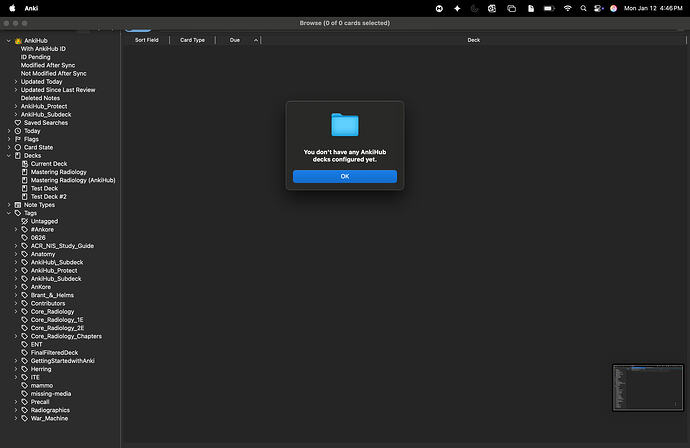Click the Core_Radiology_1E tag icon
690x448 pixels.
(x=25, y=320)
